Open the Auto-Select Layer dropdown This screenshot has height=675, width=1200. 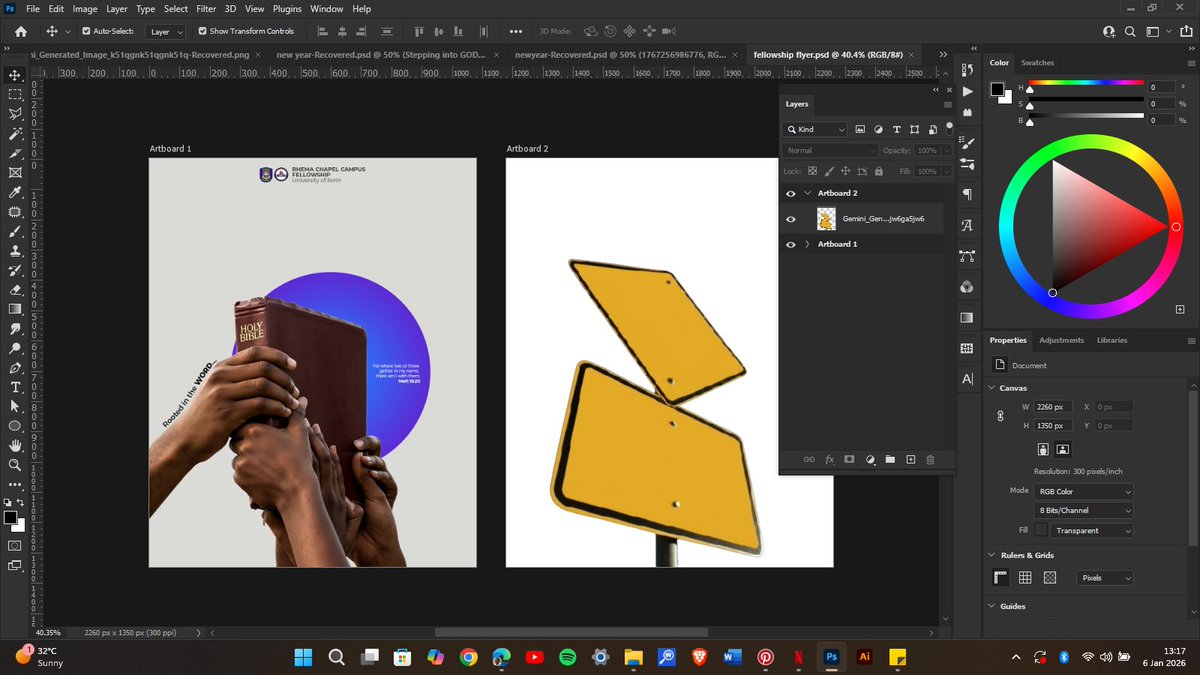[166, 31]
